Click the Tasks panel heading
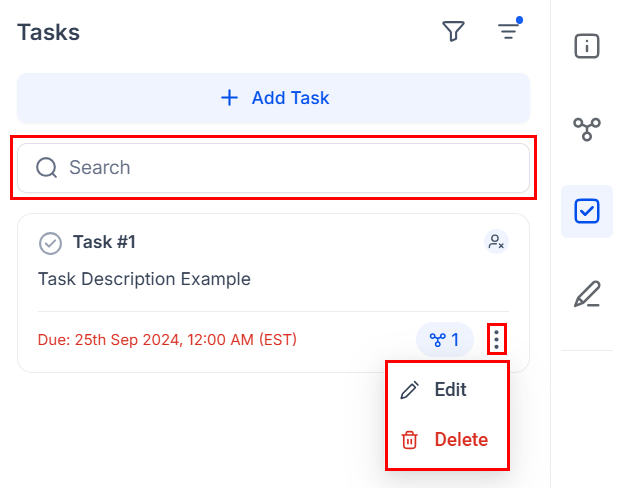 (x=48, y=32)
